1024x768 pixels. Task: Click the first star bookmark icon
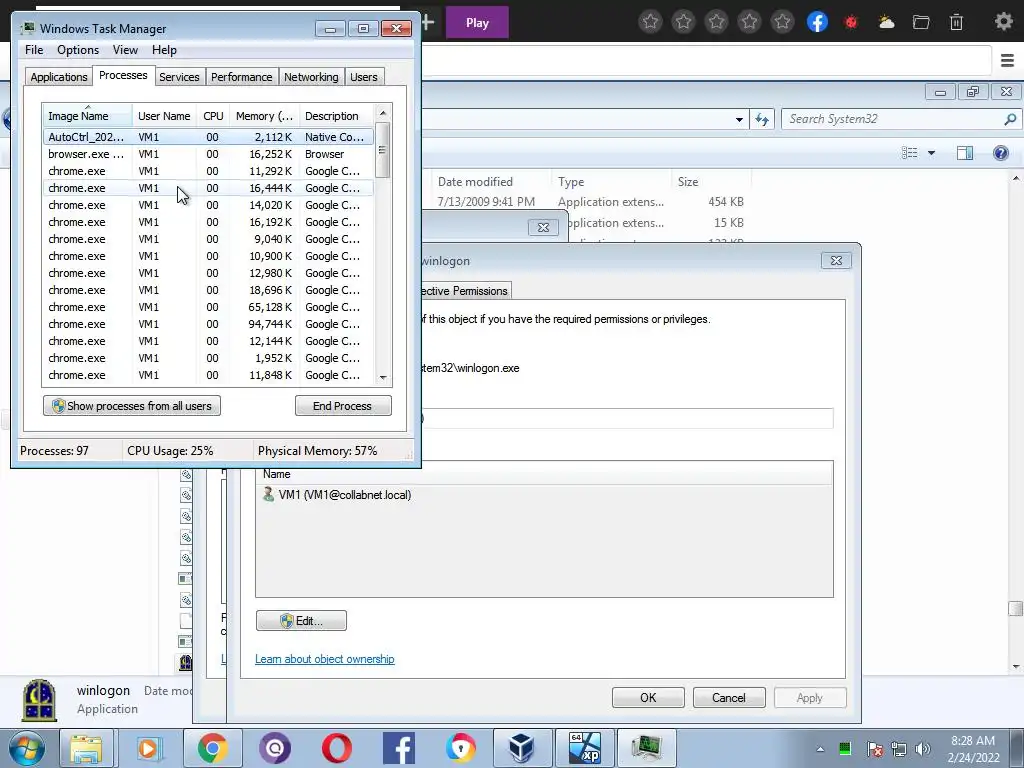point(650,22)
